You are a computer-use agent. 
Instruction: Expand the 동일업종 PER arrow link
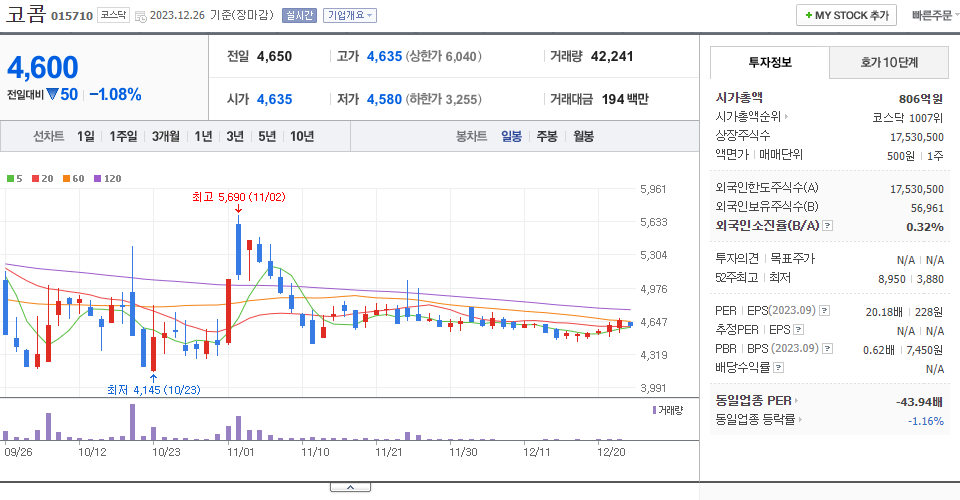pos(797,401)
